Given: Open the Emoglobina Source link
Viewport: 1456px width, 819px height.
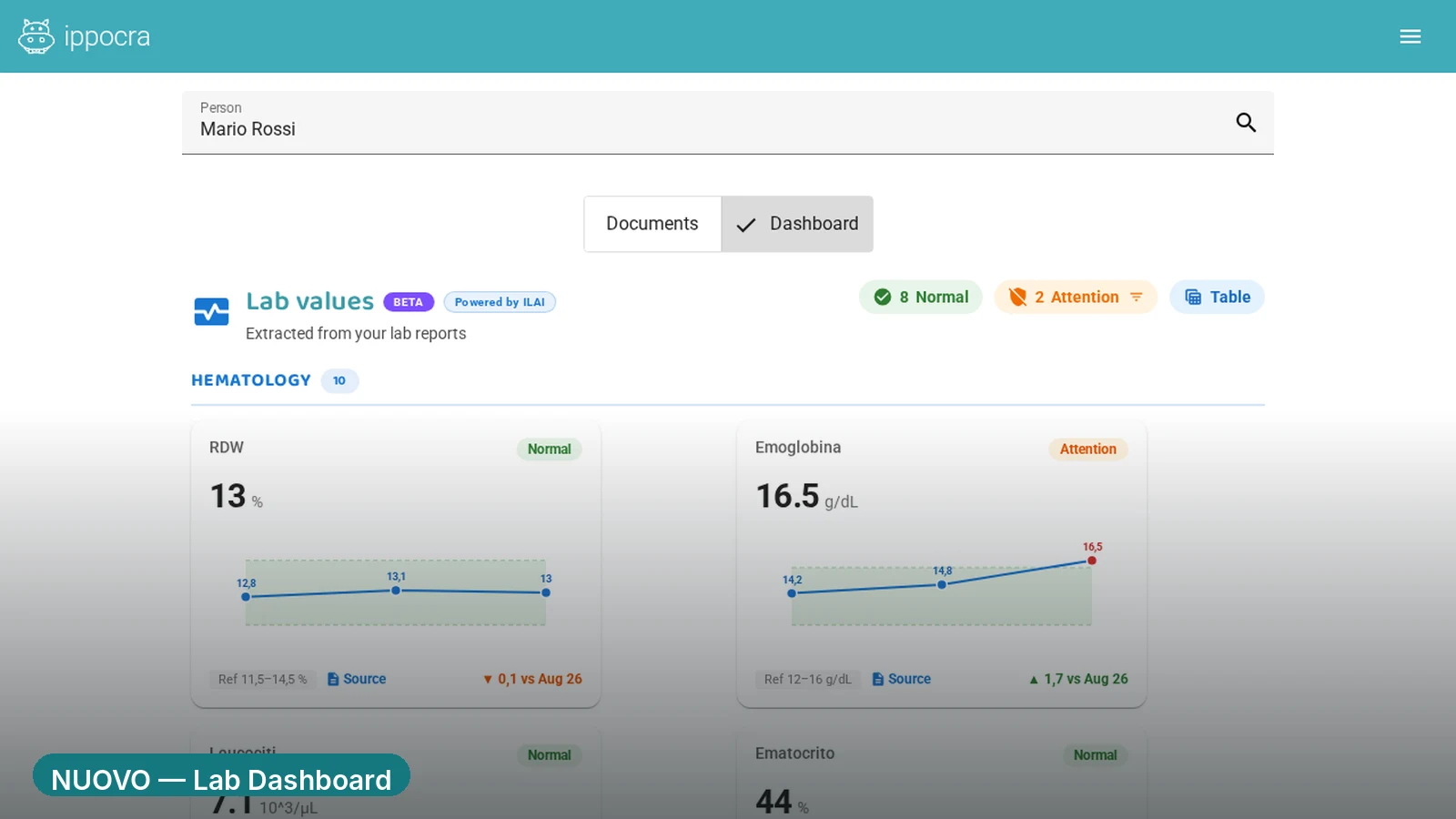Looking at the screenshot, I should pyautogui.click(x=902, y=679).
